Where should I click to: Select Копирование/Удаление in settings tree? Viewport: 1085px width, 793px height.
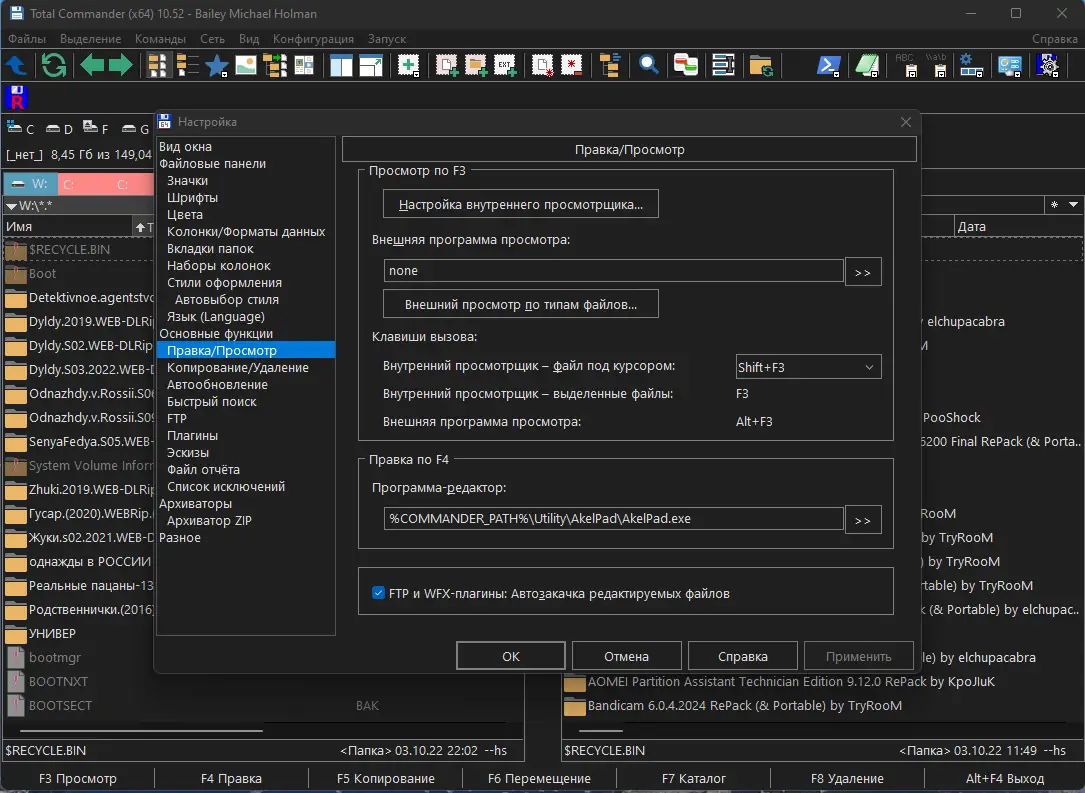point(238,367)
